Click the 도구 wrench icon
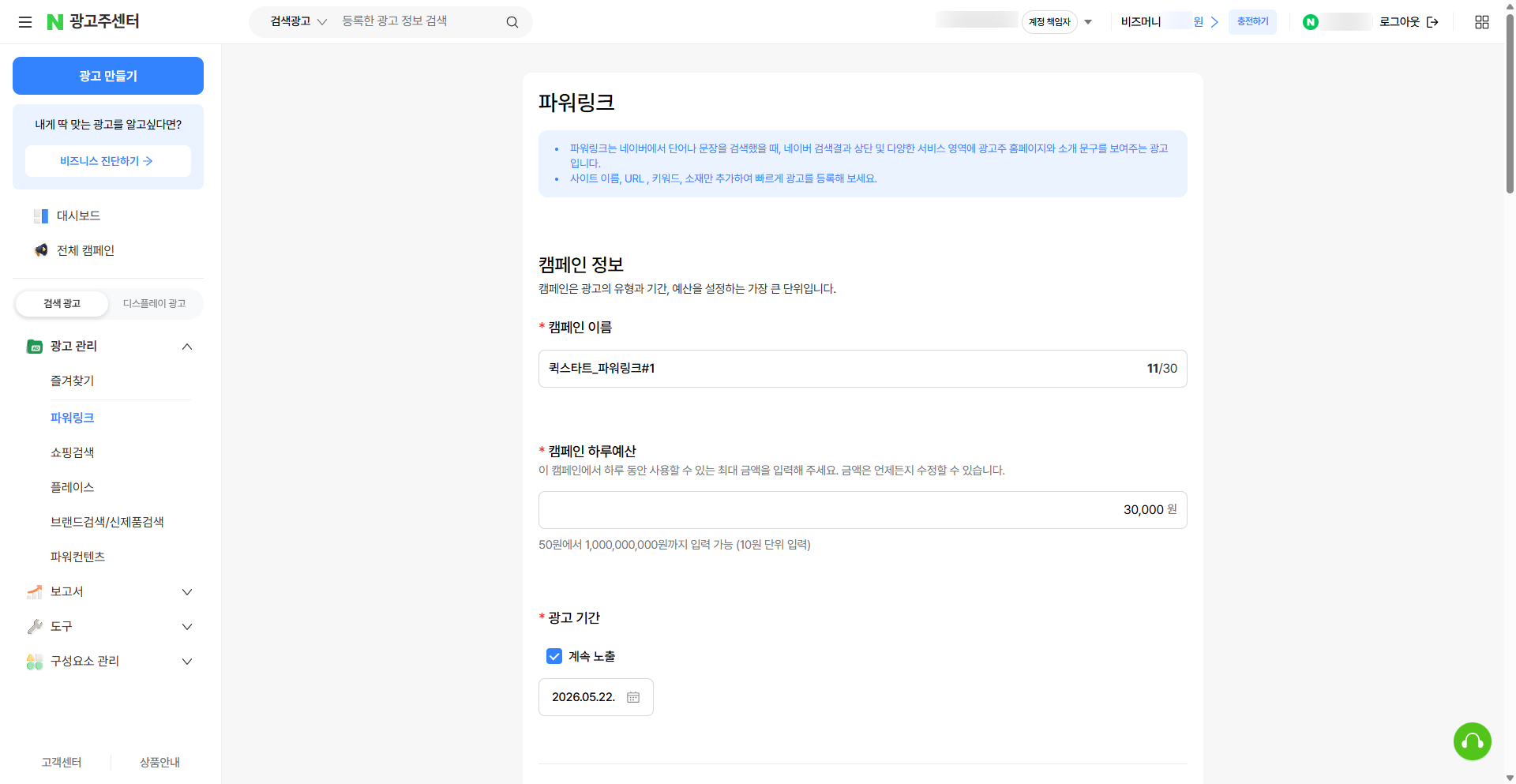 pos(35,626)
